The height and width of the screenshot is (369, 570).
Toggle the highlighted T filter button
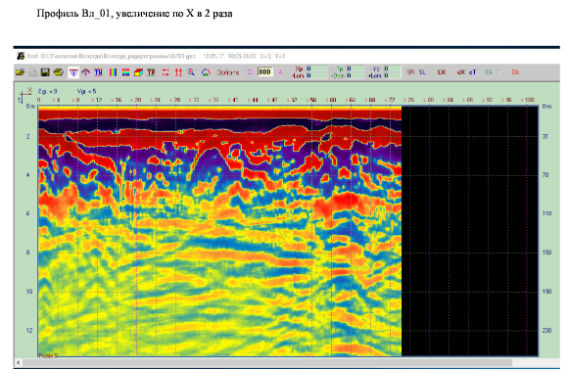tap(73, 72)
